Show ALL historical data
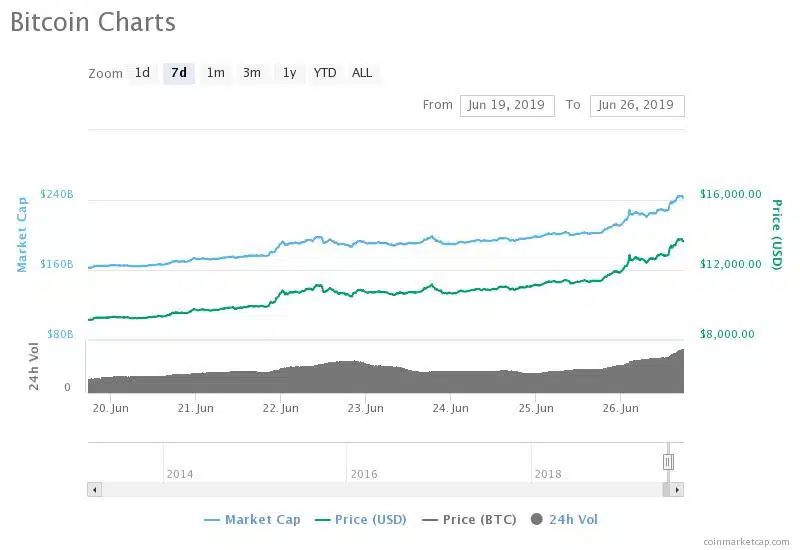The height and width of the screenshot is (550, 800). point(362,73)
